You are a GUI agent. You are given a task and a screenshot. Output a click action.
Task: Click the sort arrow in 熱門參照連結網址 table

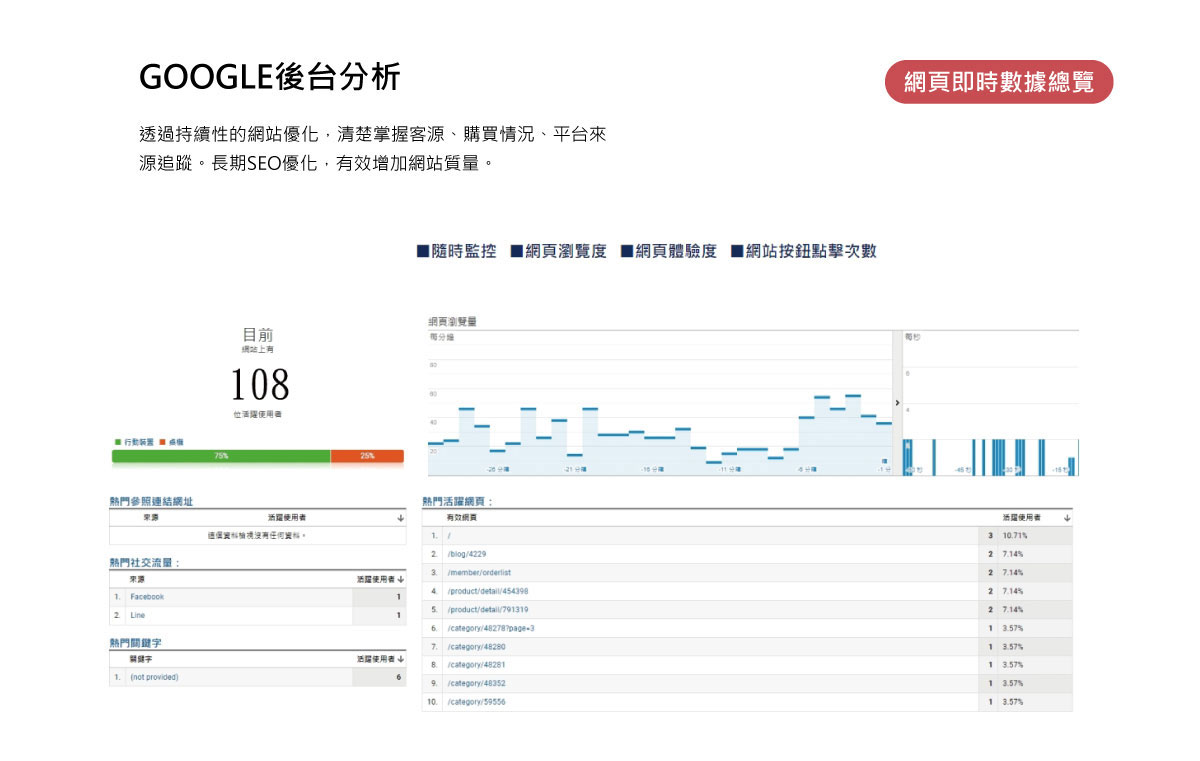[401, 518]
